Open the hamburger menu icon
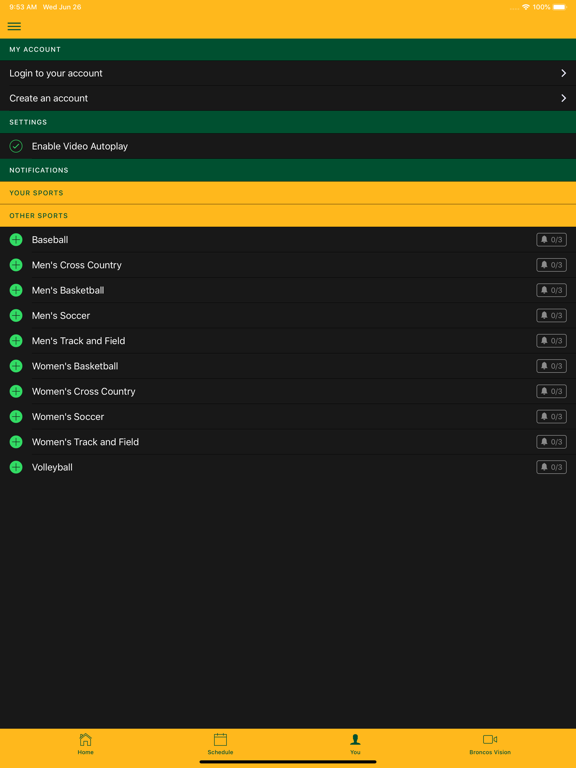The image size is (576, 768). pyautogui.click(x=14, y=26)
